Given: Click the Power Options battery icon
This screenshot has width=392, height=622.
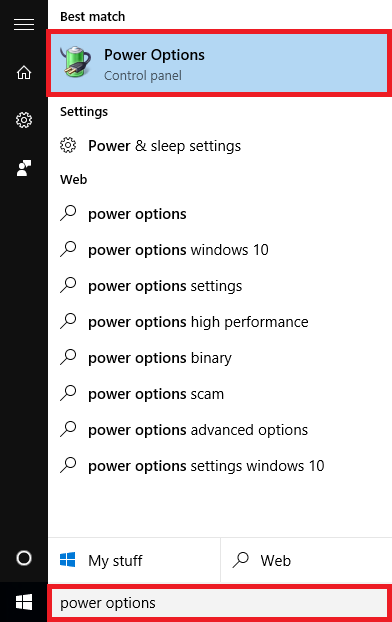Looking at the screenshot, I should tap(75, 62).
